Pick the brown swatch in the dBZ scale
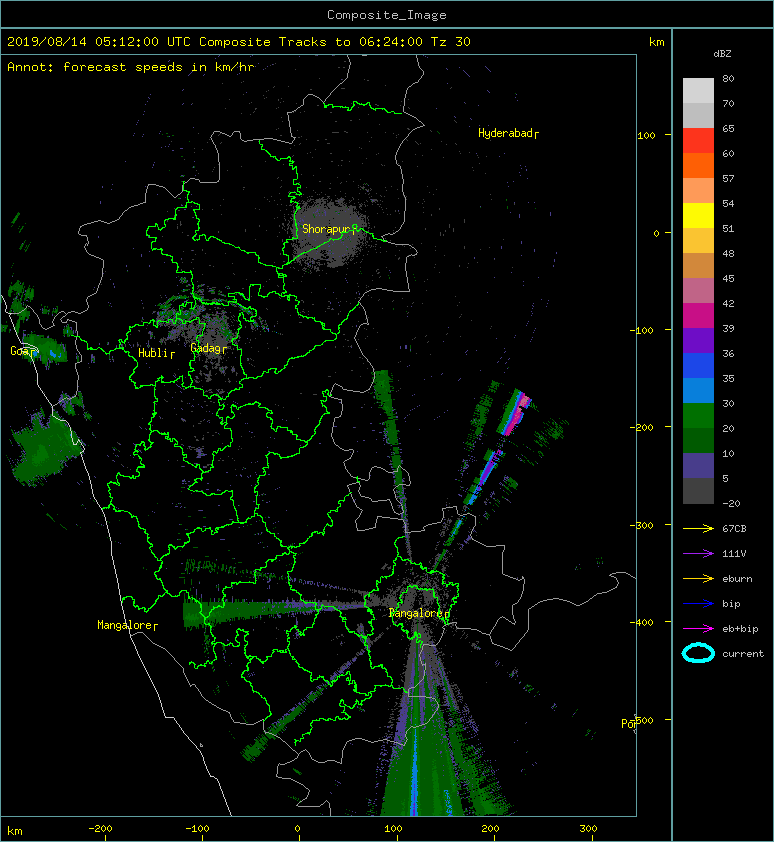Image resolution: width=774 pixels, height=842 pixels. (x=698, y=265)
